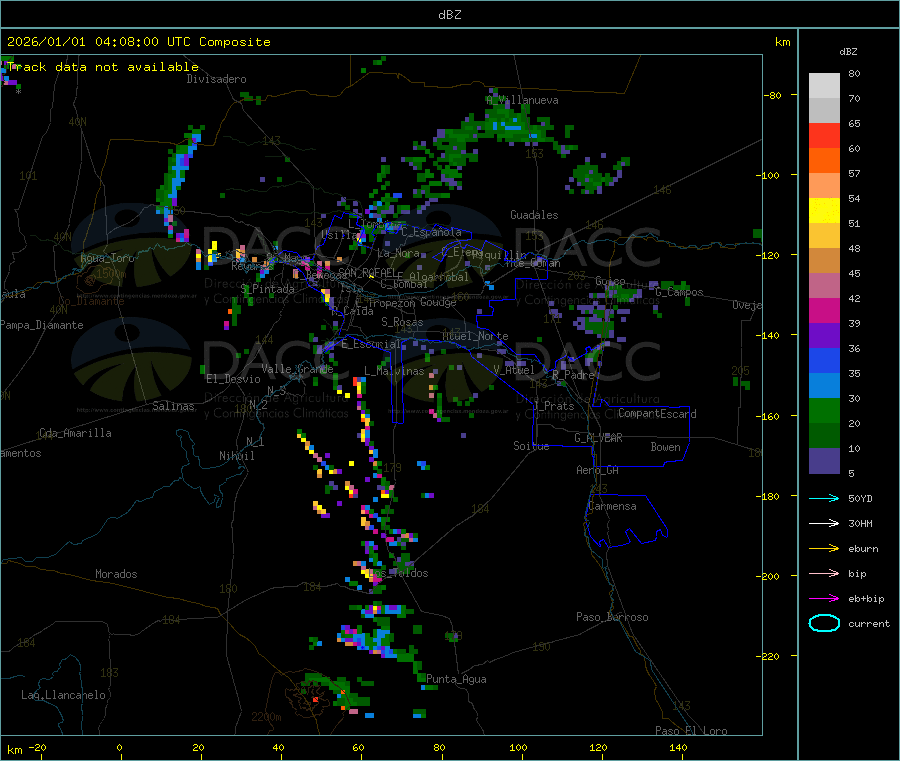Pick the dark orange dBZ swatch below red
Image resolution: width=900 pixels, height=761 pixels.
tap(824, 161)
